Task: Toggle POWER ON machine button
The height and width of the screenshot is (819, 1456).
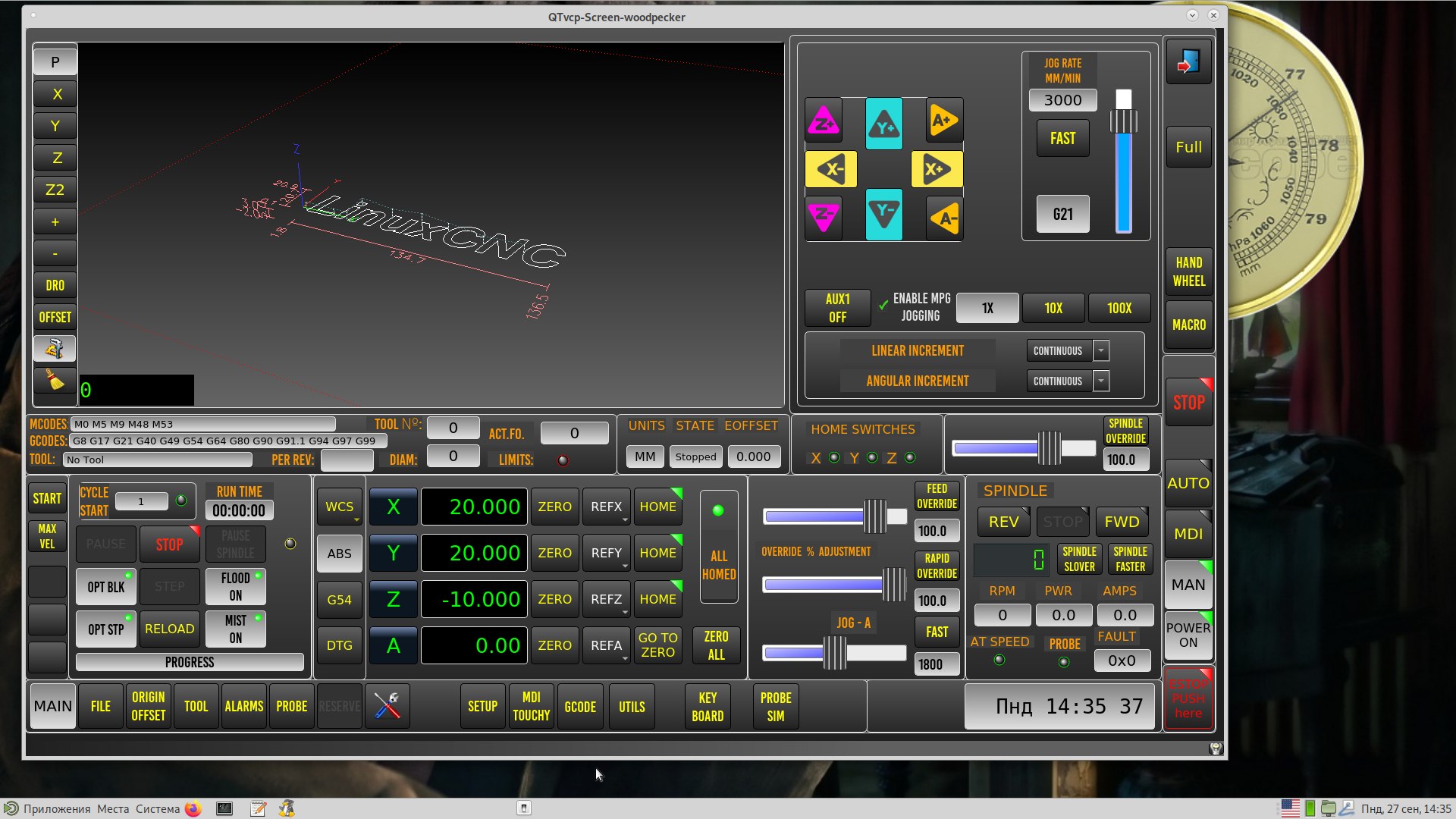Action: click(1188, 635)
